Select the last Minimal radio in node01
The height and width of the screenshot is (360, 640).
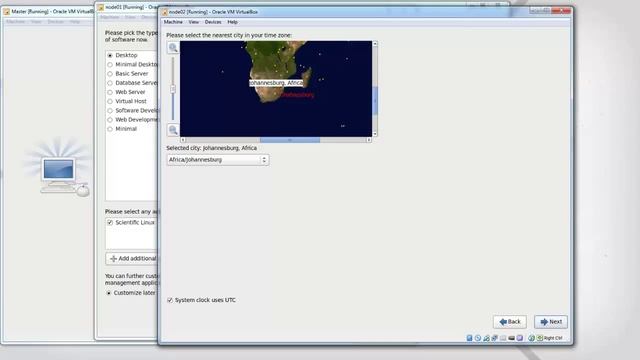point(110,129)
